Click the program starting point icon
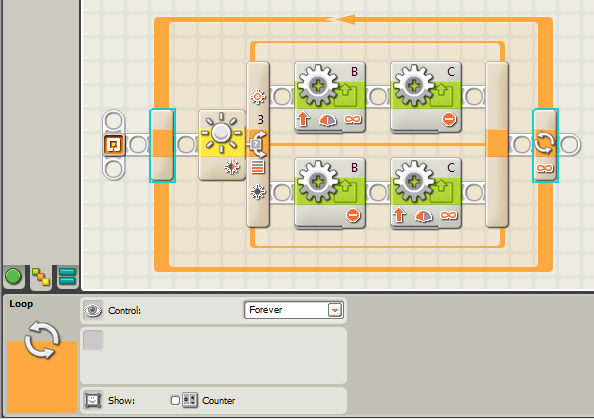 (x=114, y=145)
